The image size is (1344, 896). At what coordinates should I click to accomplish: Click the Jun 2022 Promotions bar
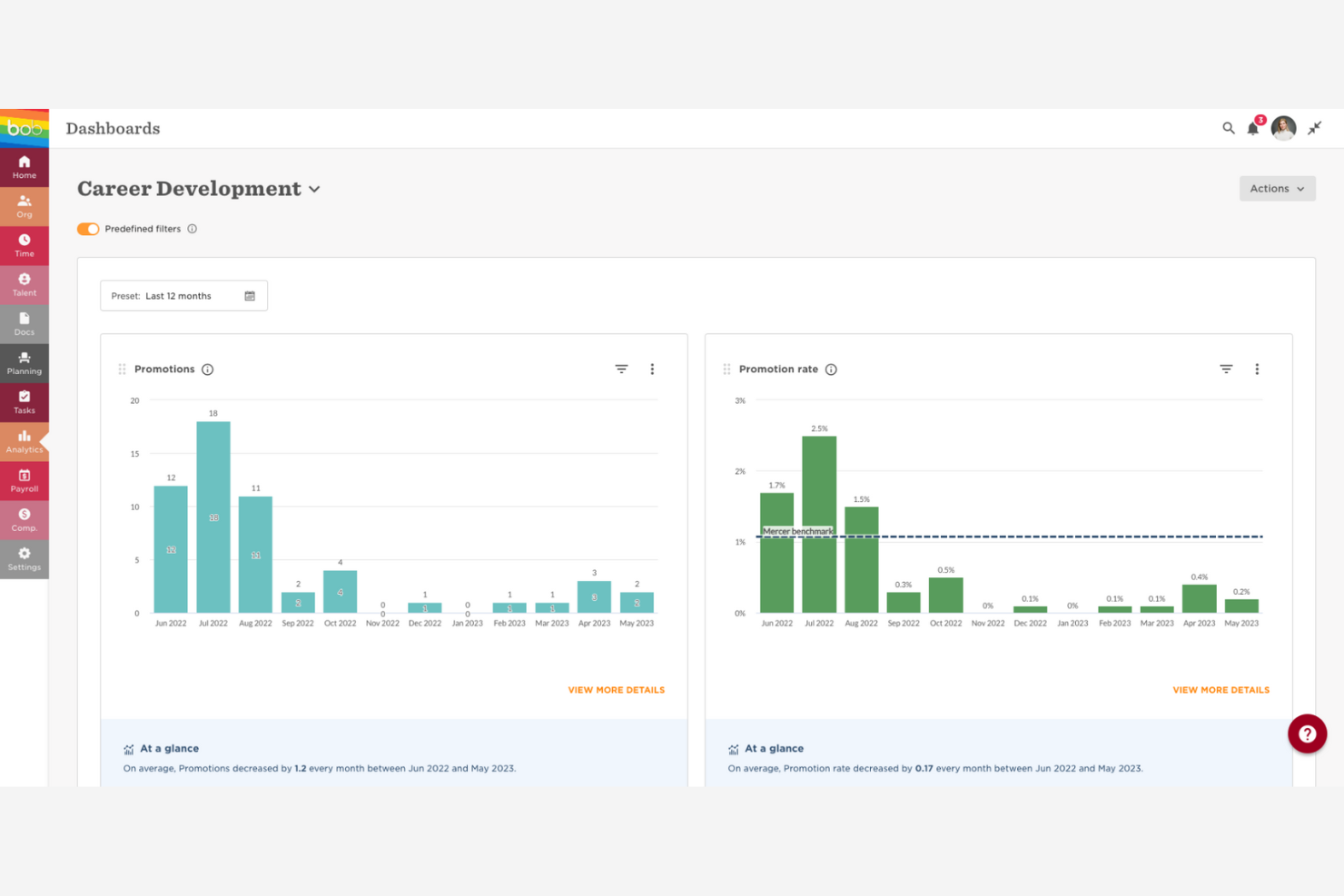(x=171, y=549)
